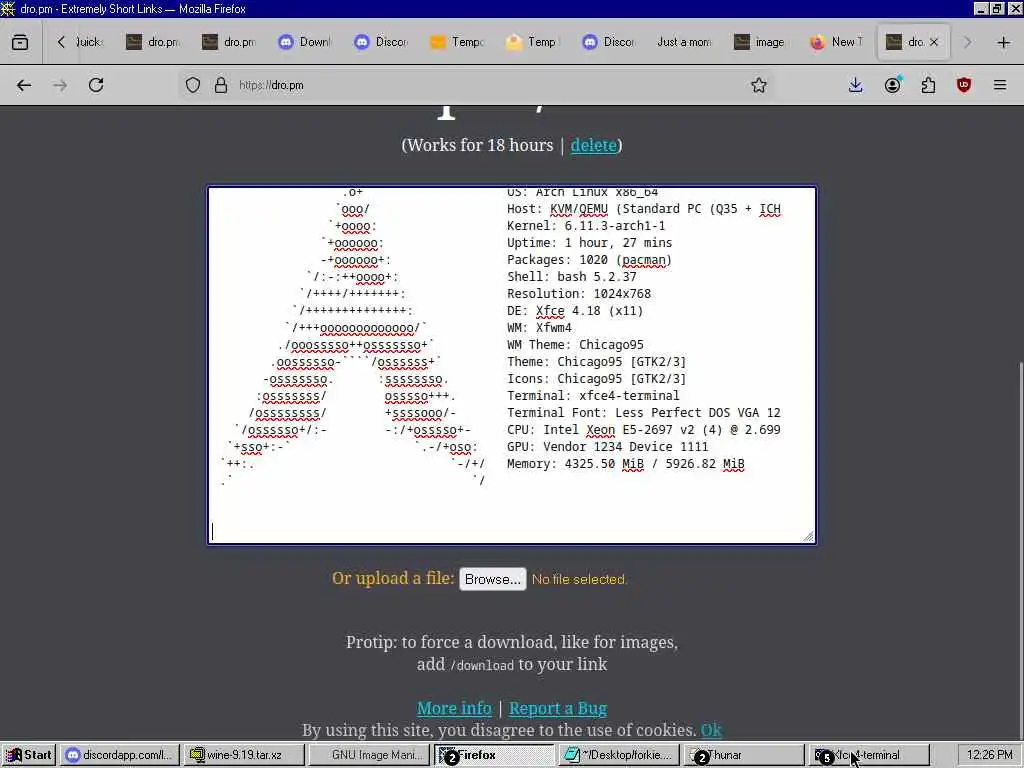Click 'Shell: bash 5.2.37' text
The height and width of the screenshot is (768, 1024).
coord(571,277)
